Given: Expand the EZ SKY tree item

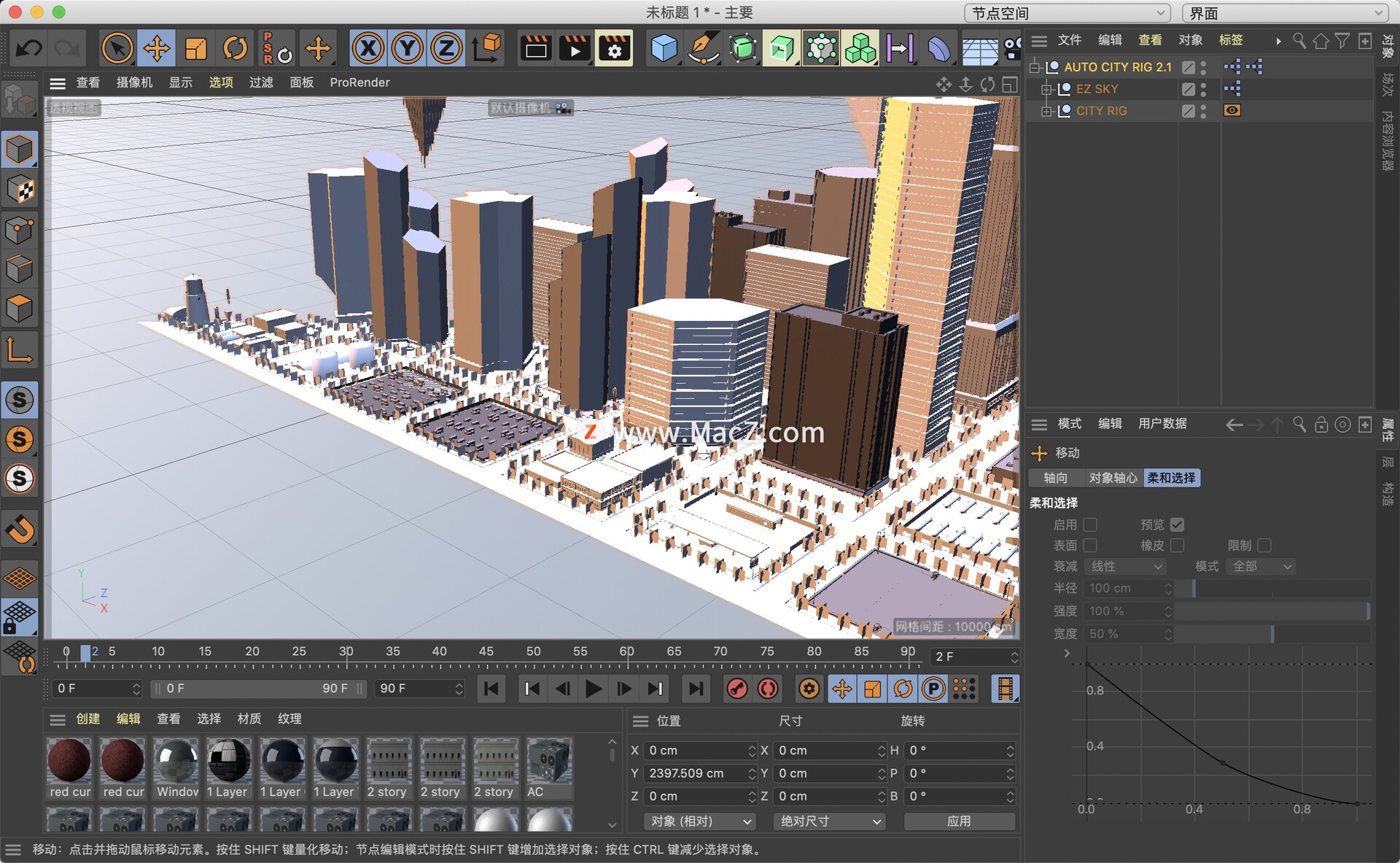Looking at the screenshot, I should [x=1046, y=89].
